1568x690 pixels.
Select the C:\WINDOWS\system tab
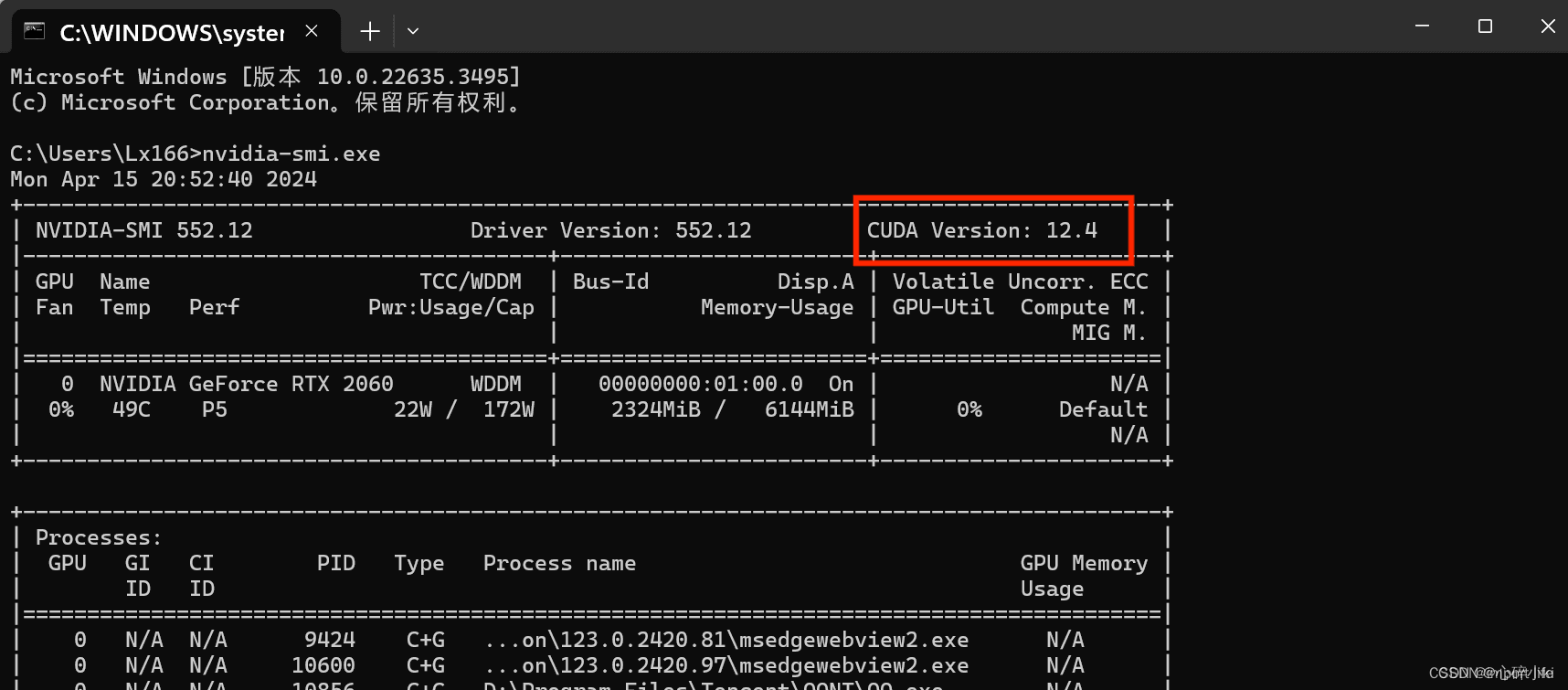176,32
